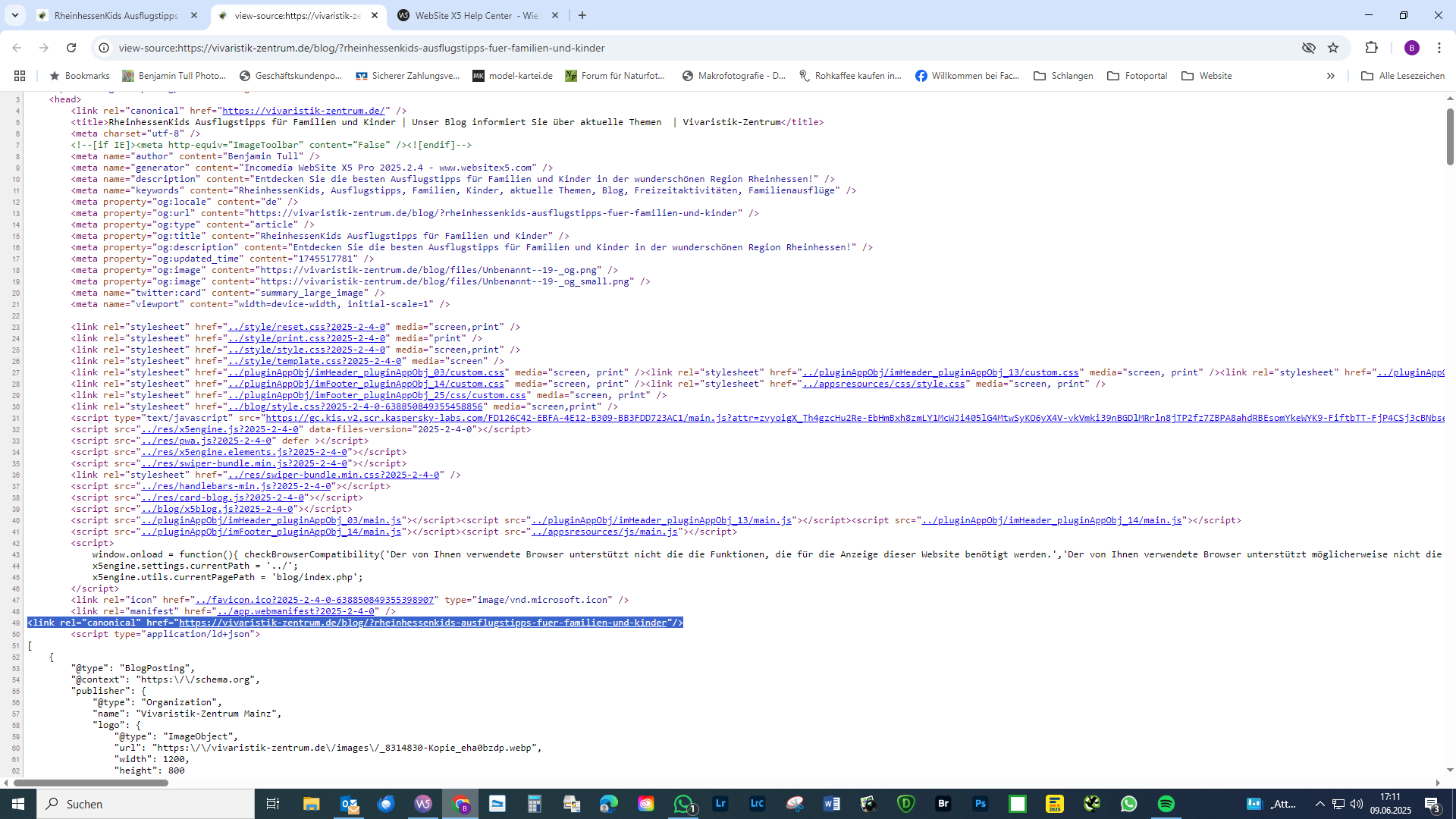View site information icon in the address bar

coord(104,48)
